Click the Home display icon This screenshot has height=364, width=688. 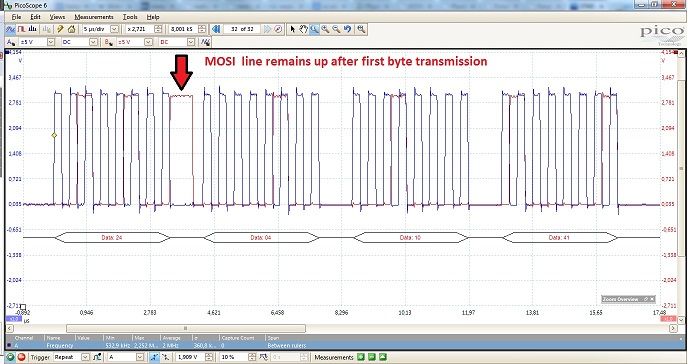coord(72,29)
